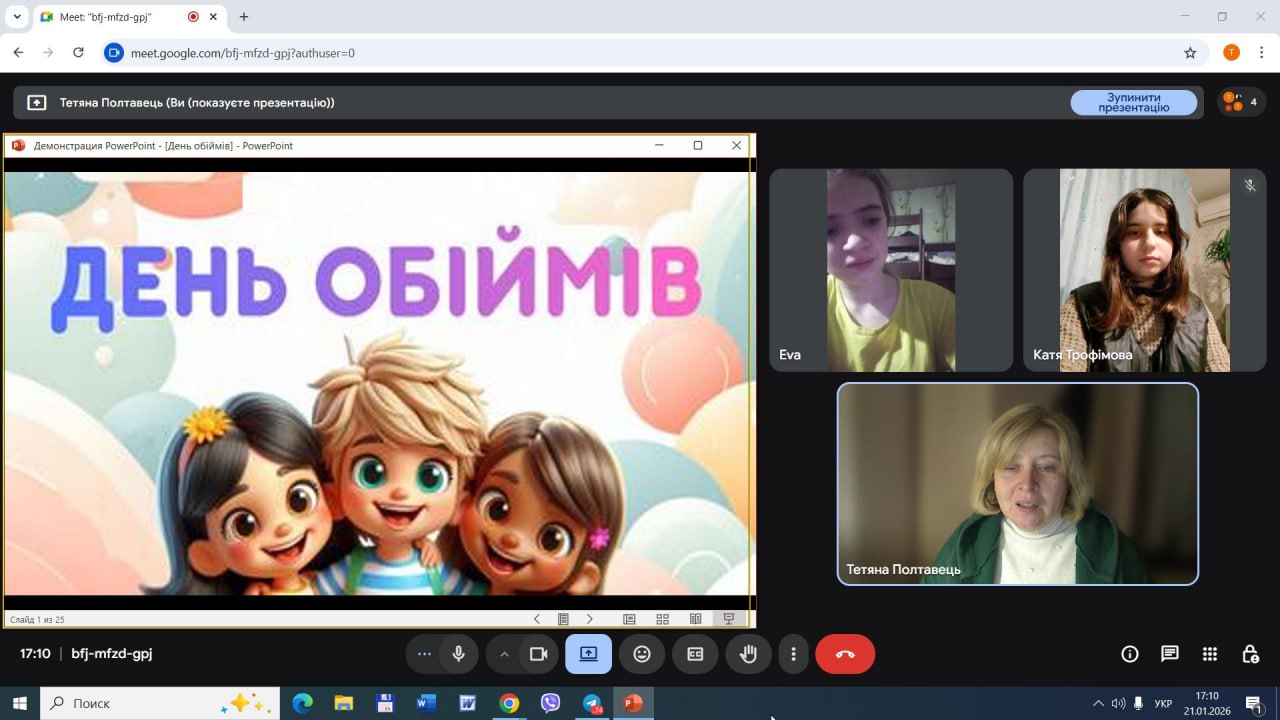1280x720 pixels.
Task: Open meeting details info icon
Action: tap(1130, 654)
